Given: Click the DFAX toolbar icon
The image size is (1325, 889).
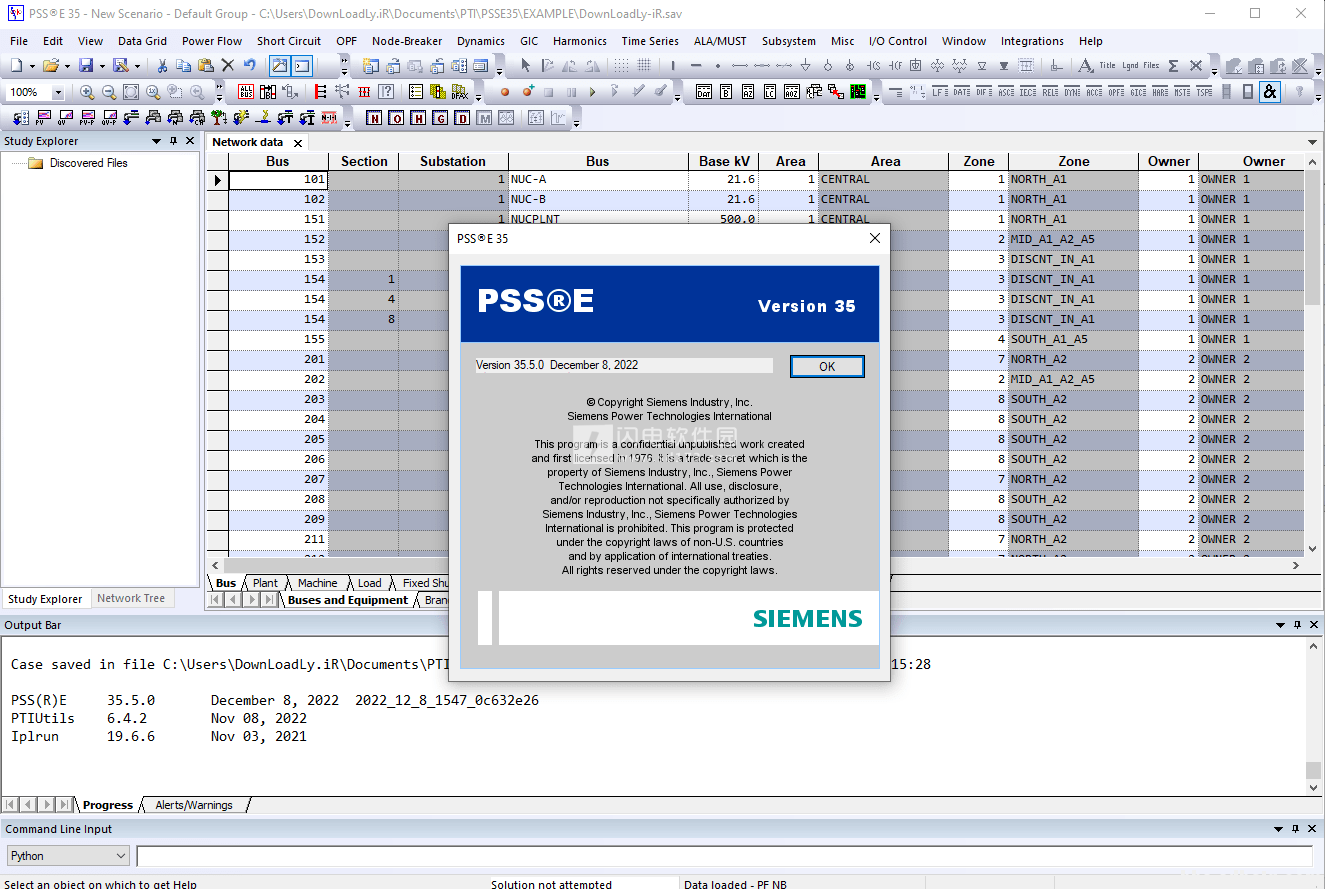Looking at the screenshot, I should 460,92.
